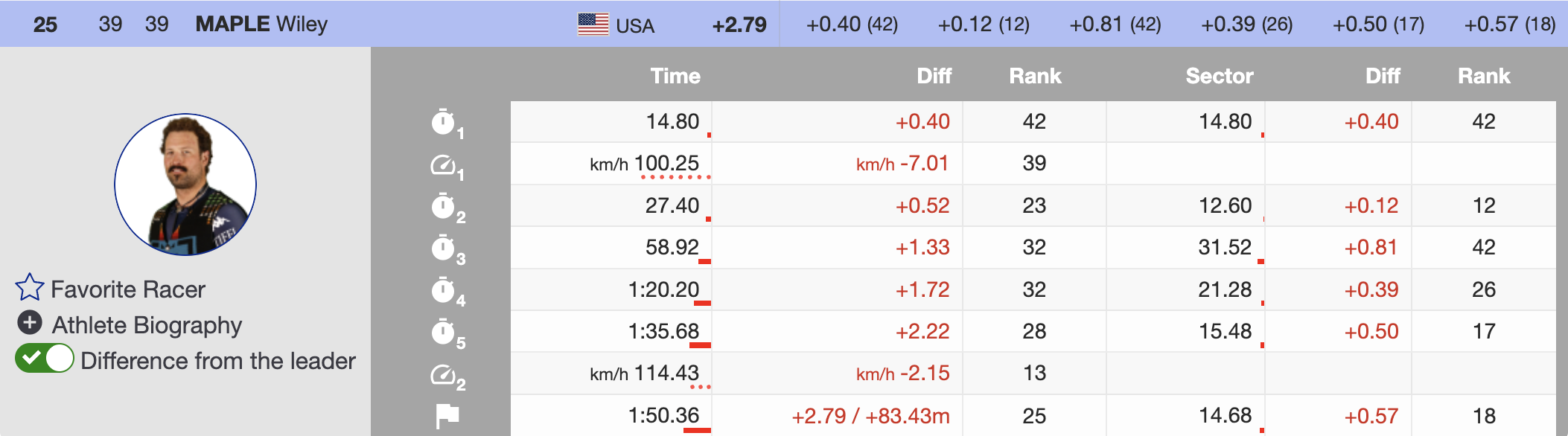Expand Athlete Biography with plus icon
The width and height of the screenshot is (1568, 436).
[x=30, y=323]
